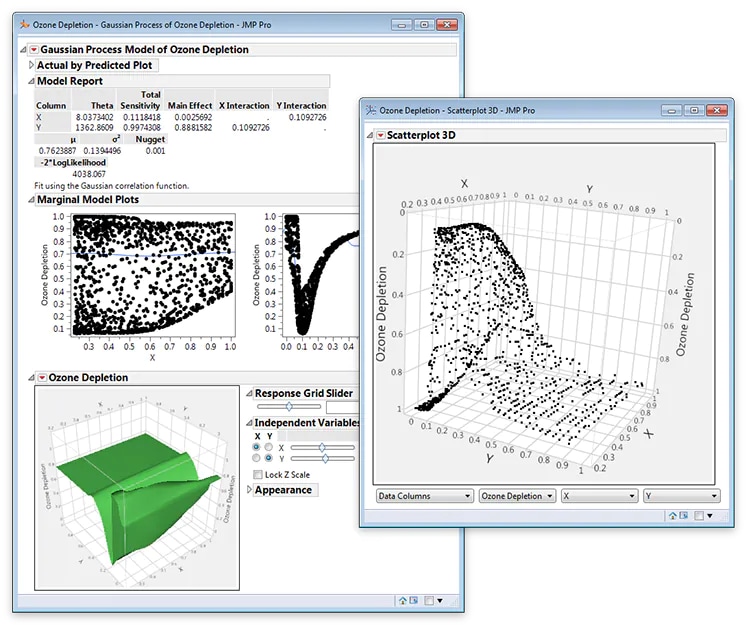Click 'Fit using the Gaussian correlation function' note
Image resolution: width=747 pixels, height=625 pixels.
111,186
